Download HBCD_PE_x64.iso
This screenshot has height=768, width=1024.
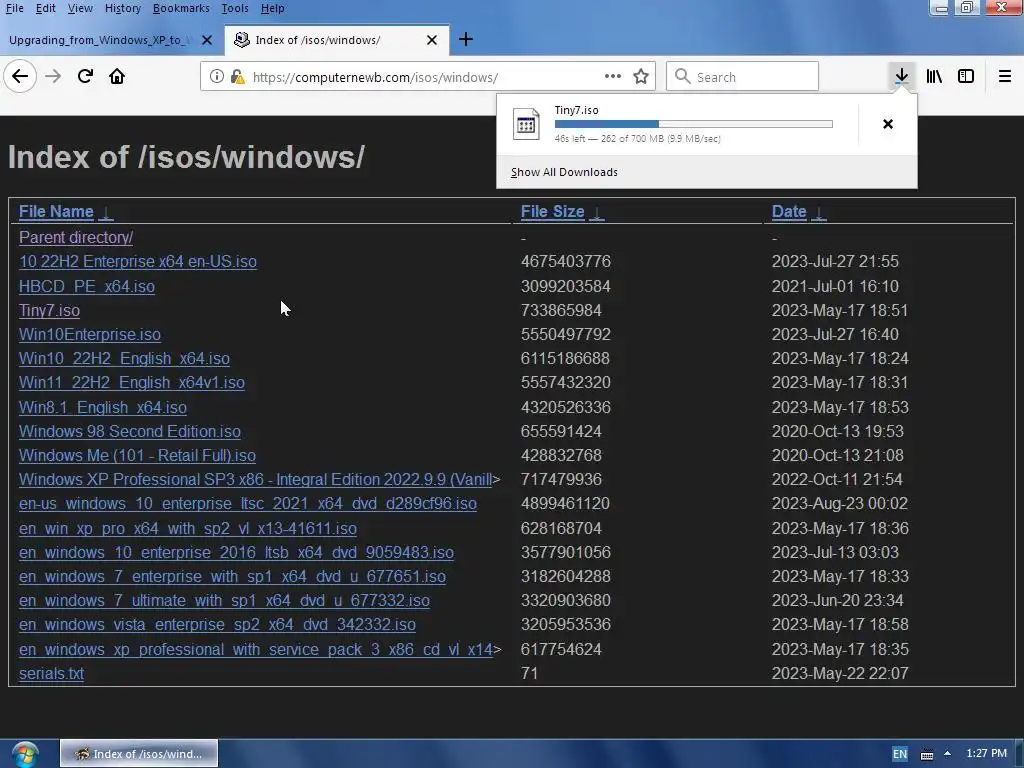pos(87,287)
